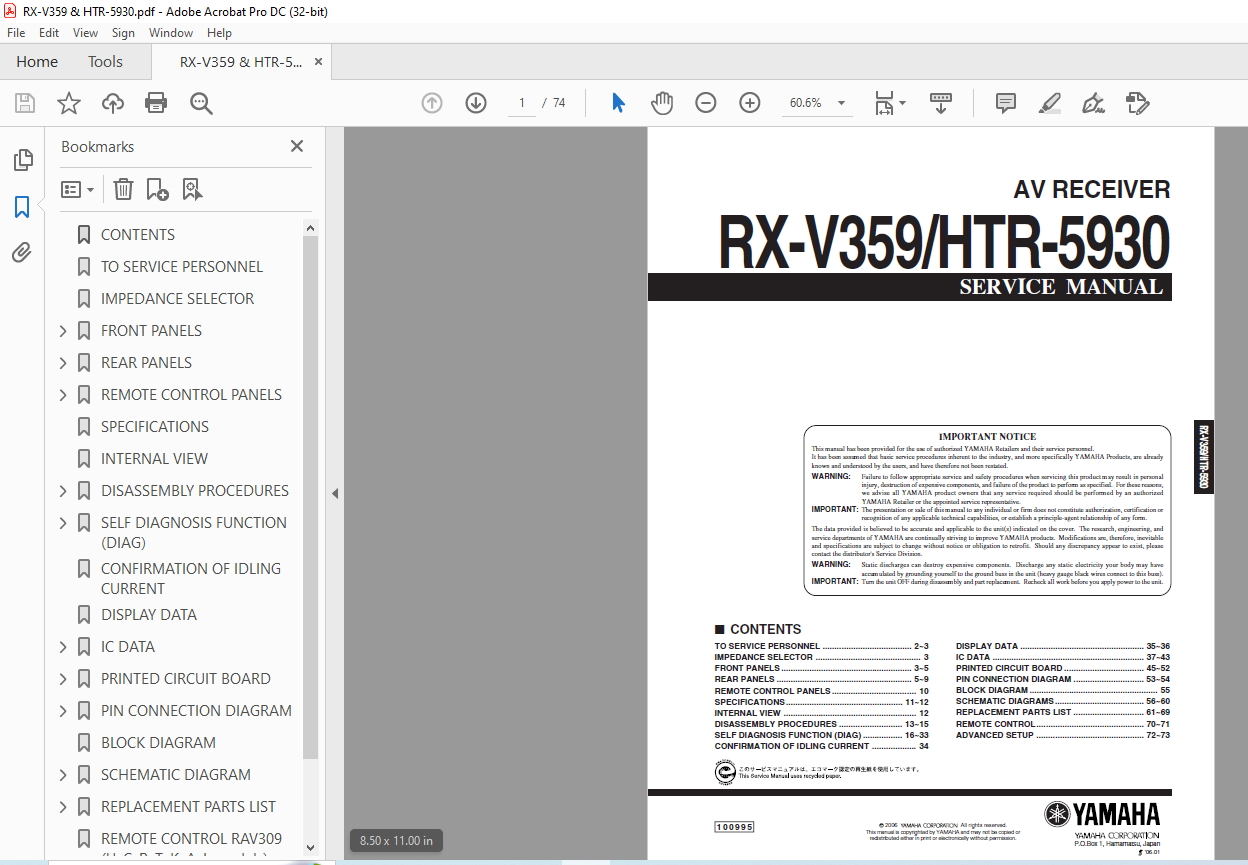Open the SPECIFICATIONS bookmark

[x=155, y=427]
